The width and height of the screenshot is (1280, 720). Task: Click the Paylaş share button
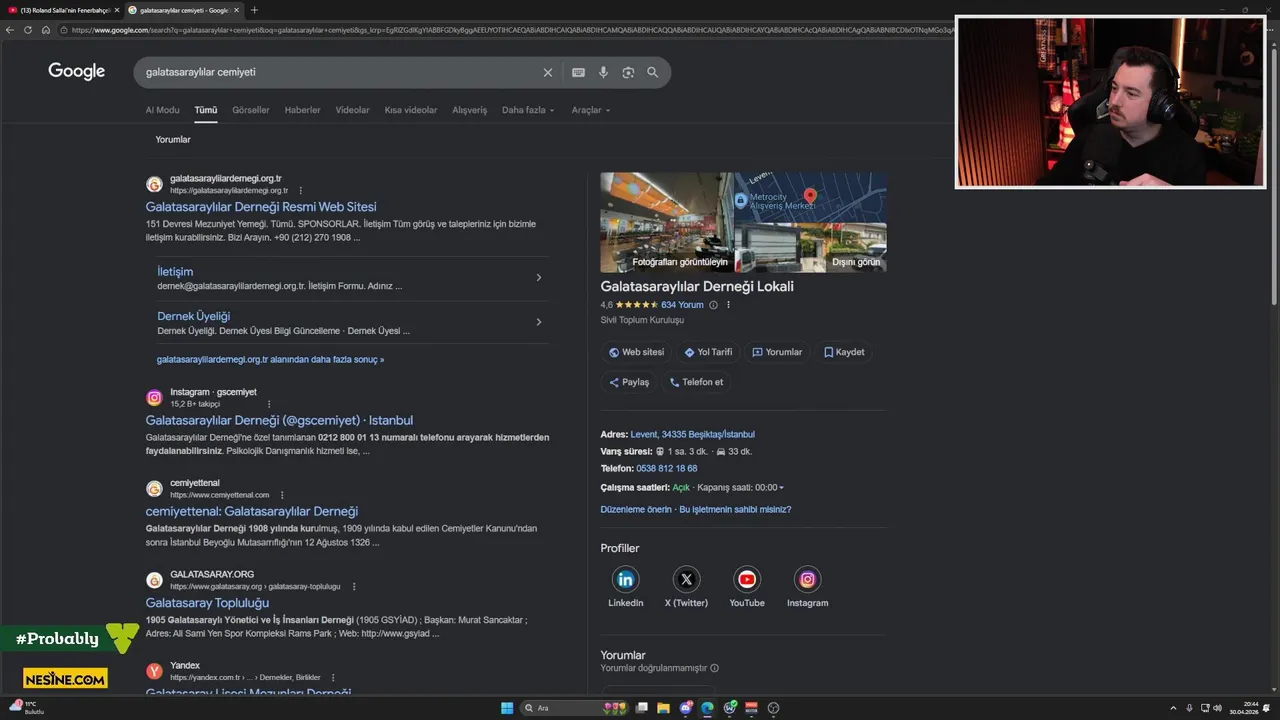coord(629,382)
